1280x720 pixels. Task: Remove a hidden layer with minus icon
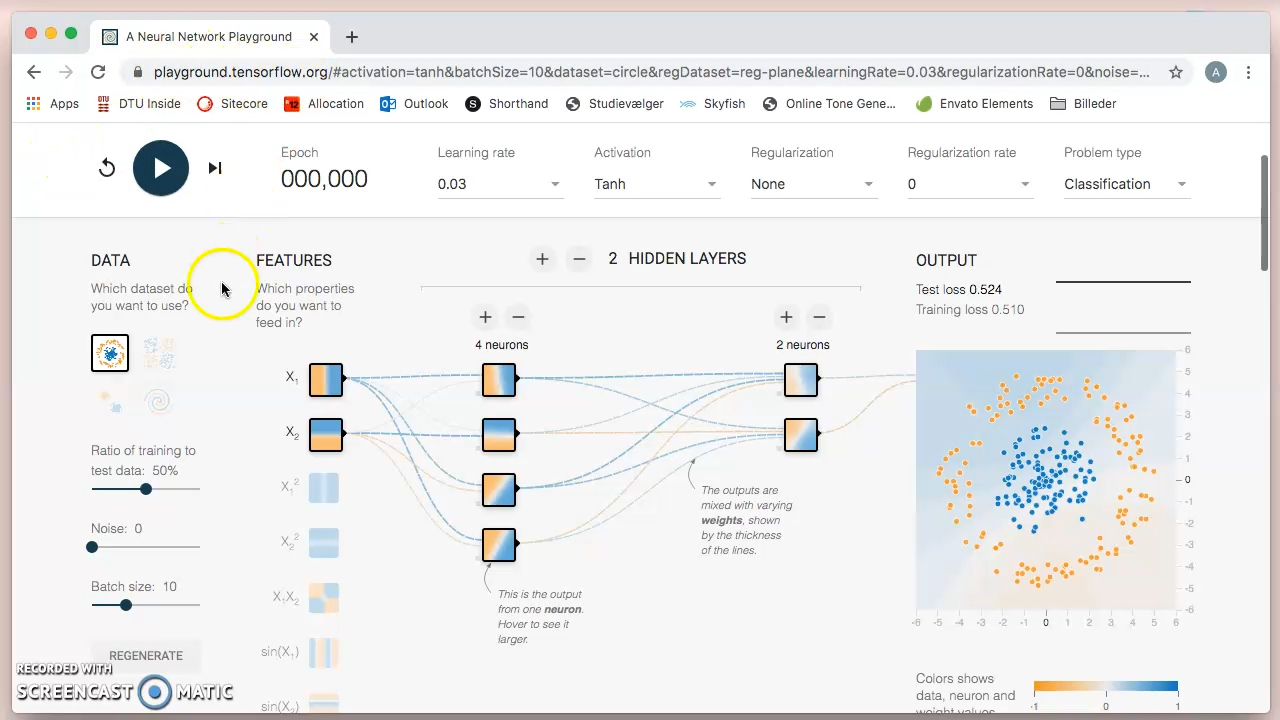[x=579, y=259]
